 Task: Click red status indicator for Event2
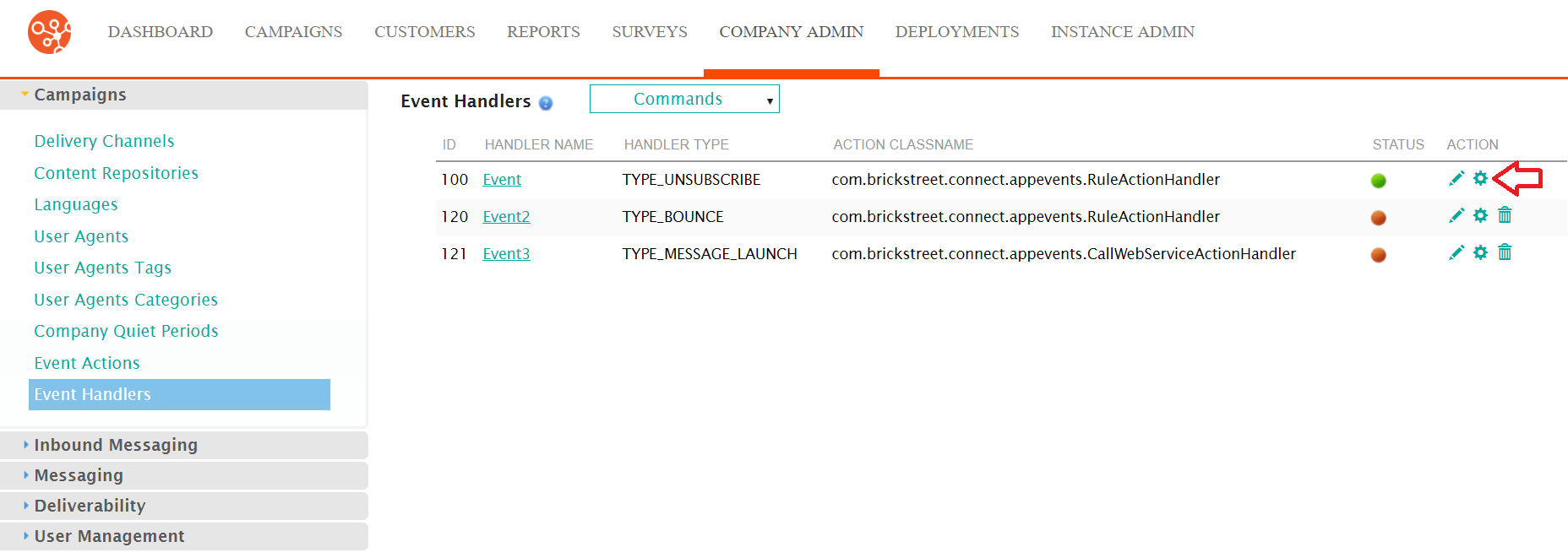pos(1379,218)
